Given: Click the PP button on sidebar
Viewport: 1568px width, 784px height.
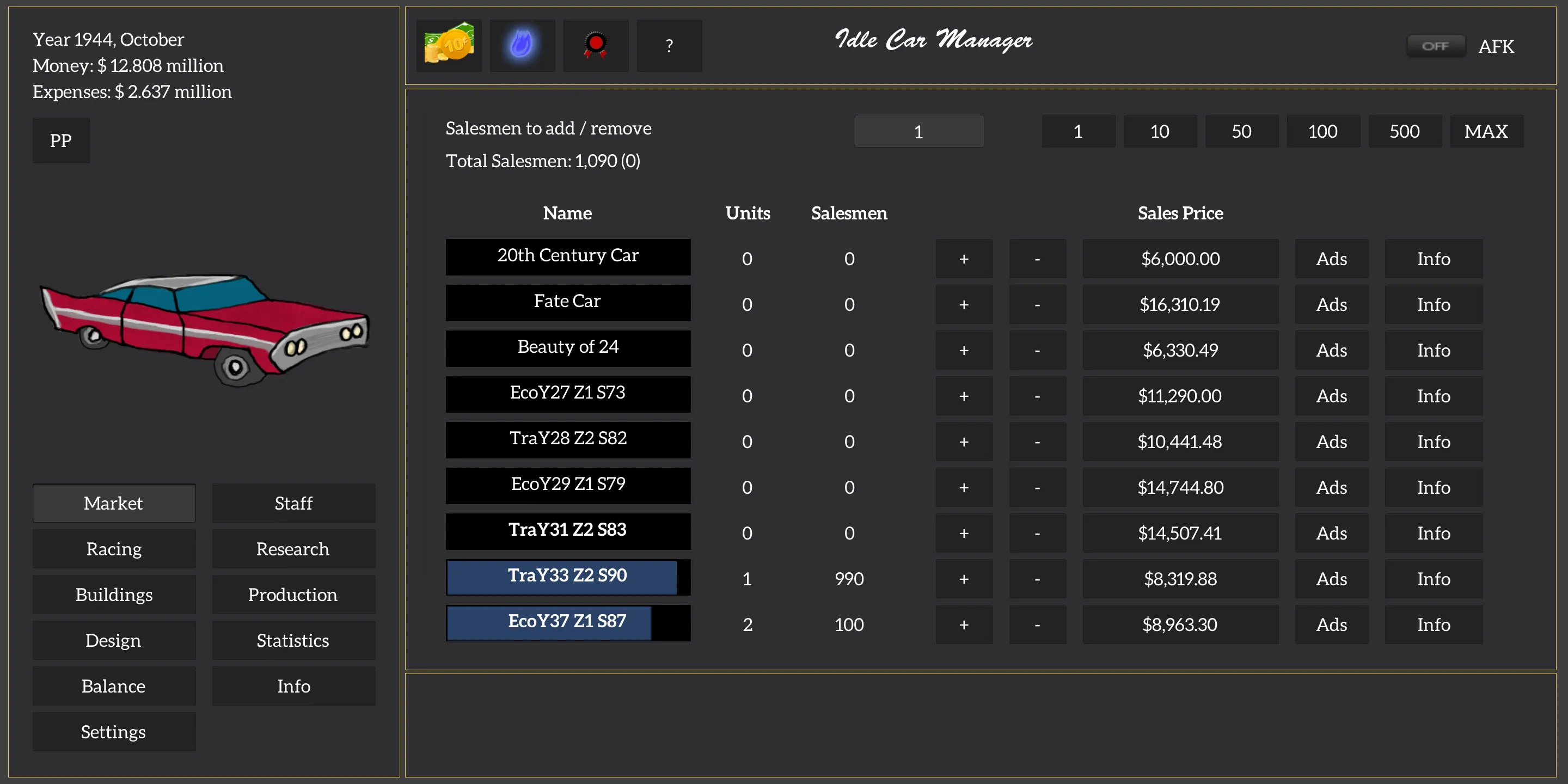Looking at the screenshot, I should [61, 140].
